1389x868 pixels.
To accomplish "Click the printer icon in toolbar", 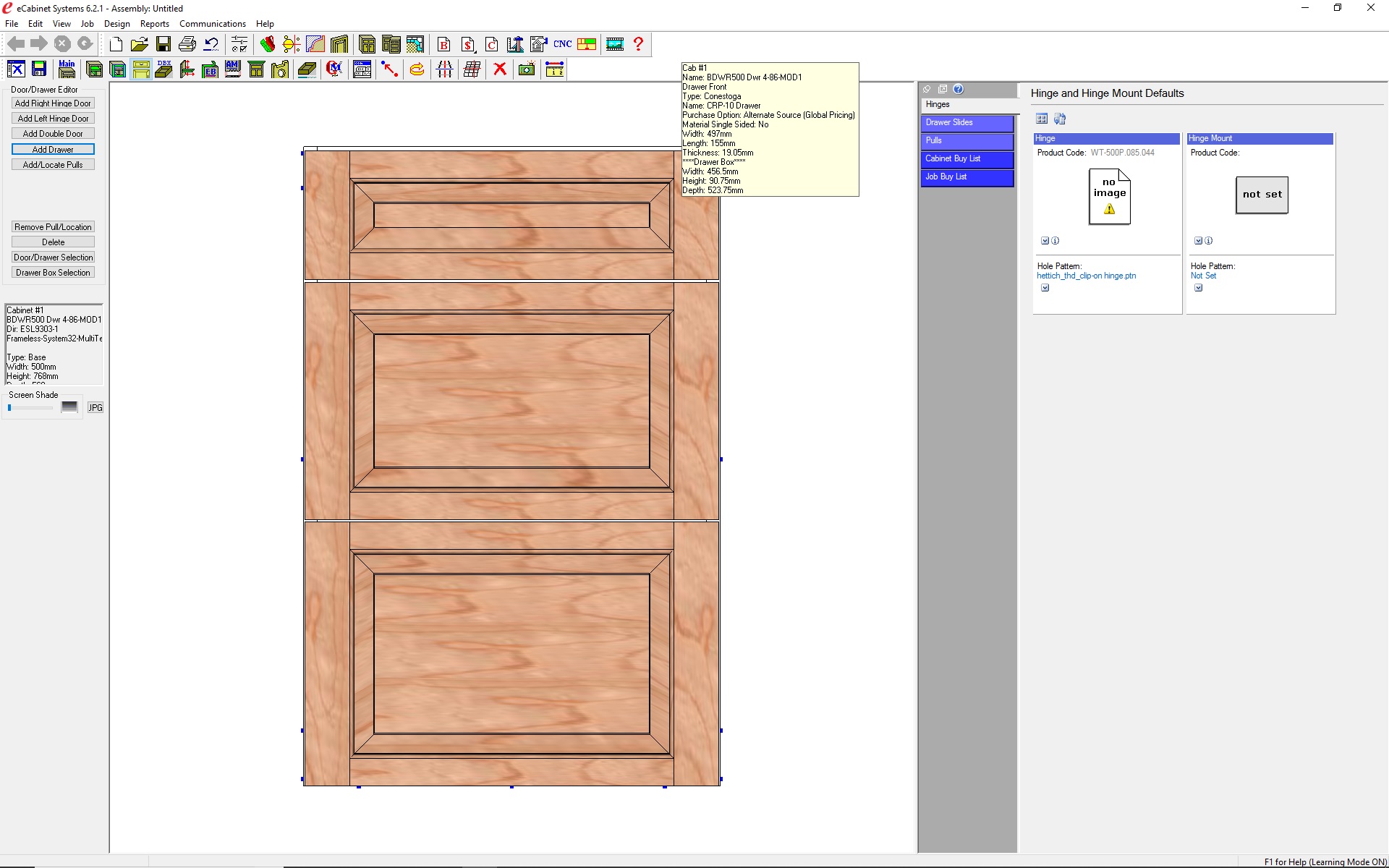I will pyautogui.click(x=187, y=44).
